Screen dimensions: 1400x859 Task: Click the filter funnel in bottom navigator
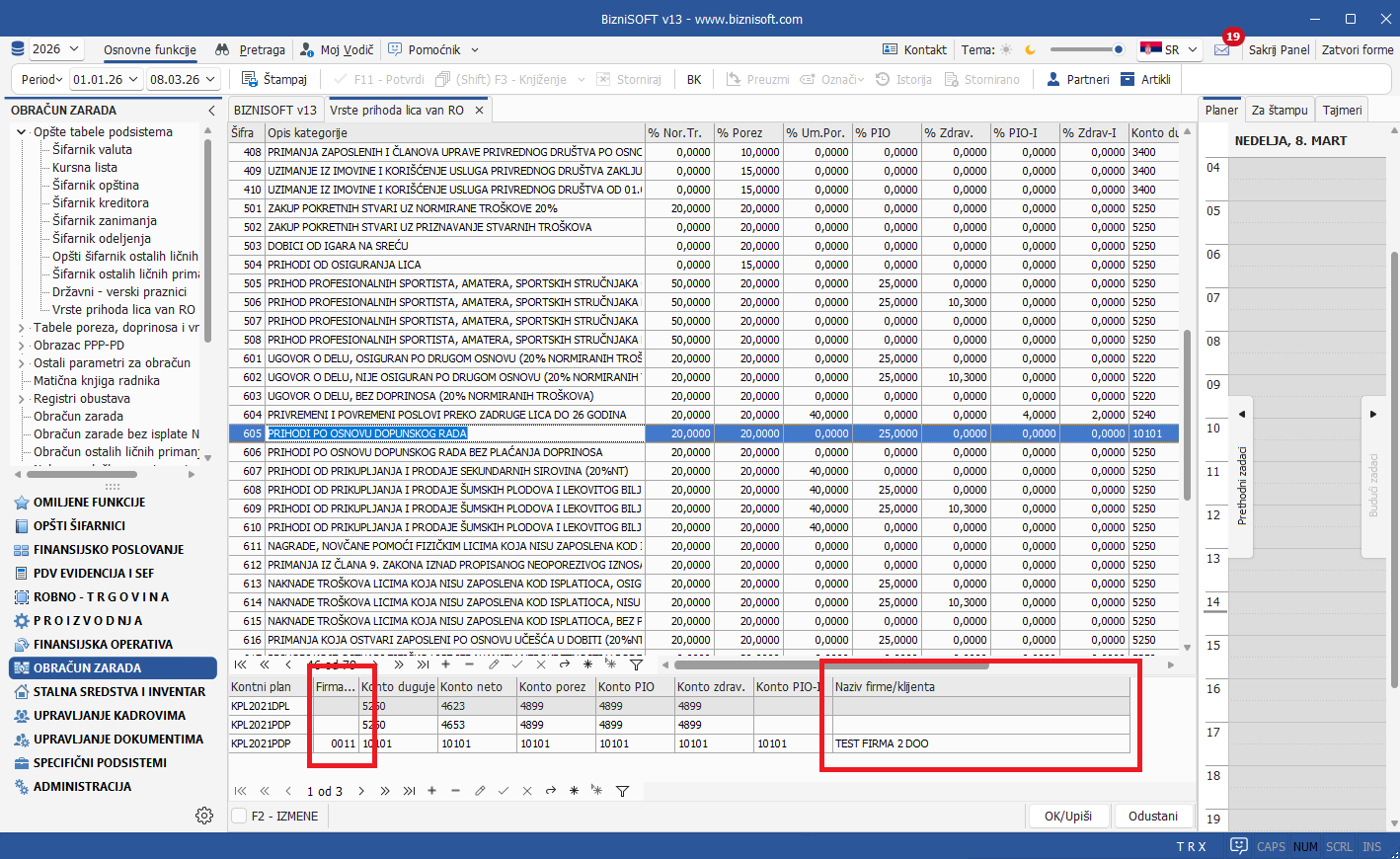click(622, 791)
